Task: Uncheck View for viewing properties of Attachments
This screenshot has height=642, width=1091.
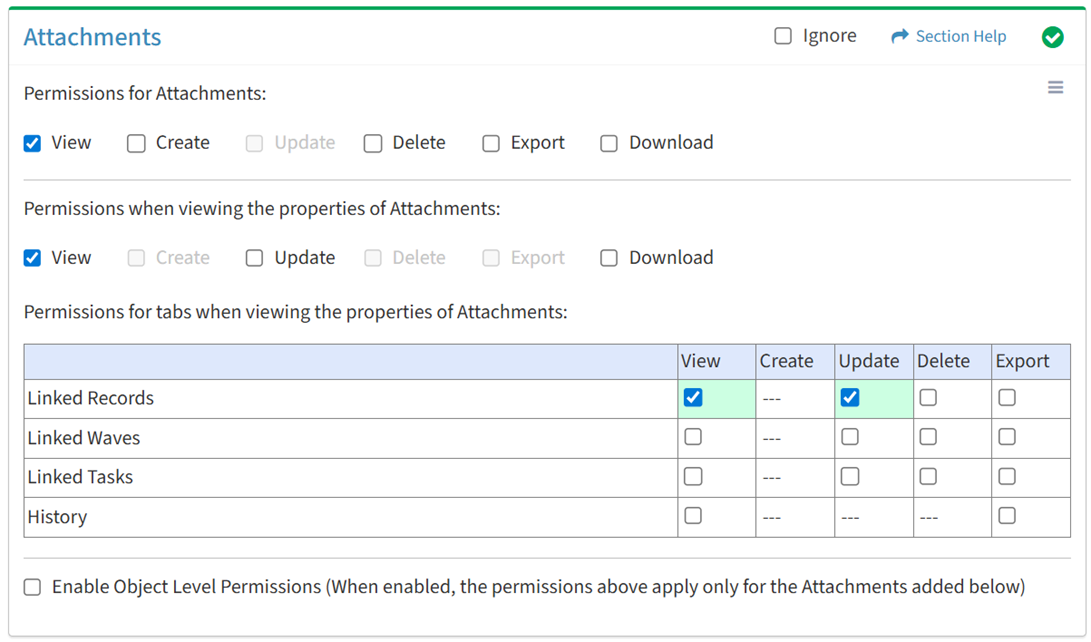Action: (32, 258)
